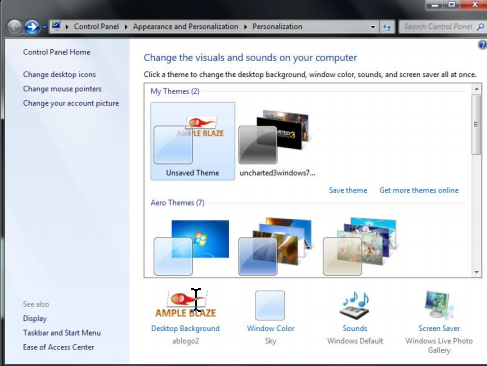Open the recent pages dropdown arrow
487x366 pixels.
[44, 27]
